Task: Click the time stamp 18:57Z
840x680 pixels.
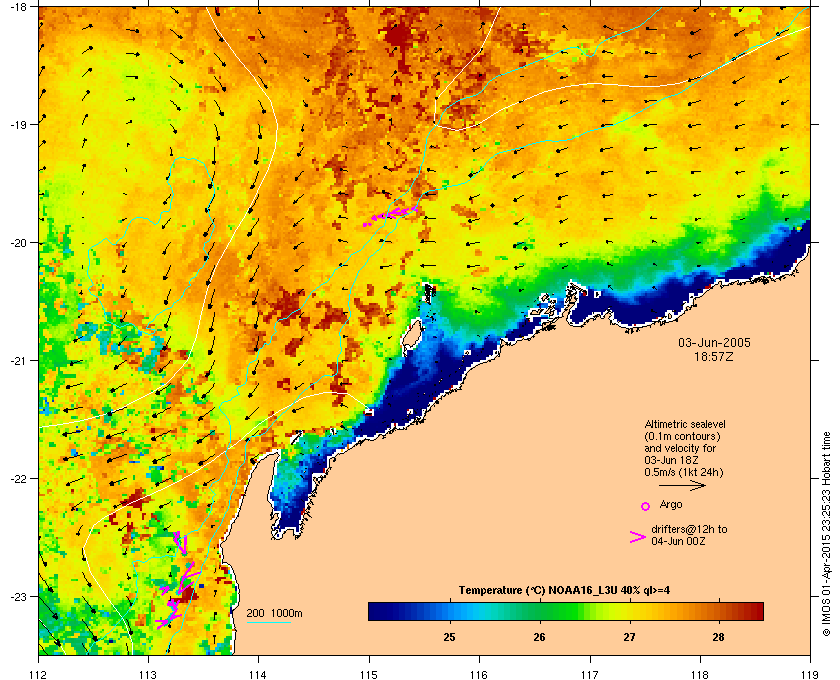Action: (x=714, y=356)
